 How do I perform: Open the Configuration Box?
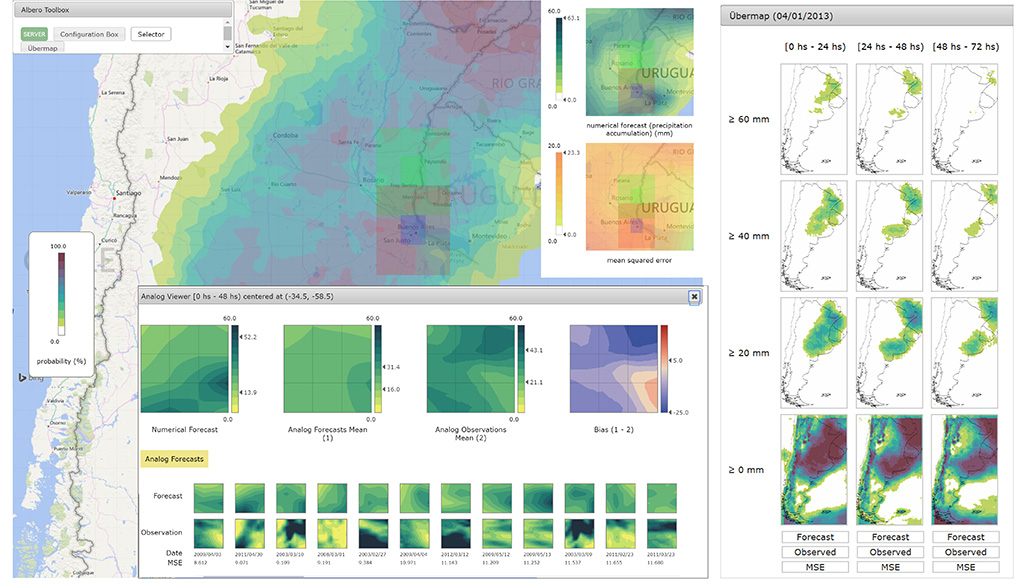click(89, 34)
